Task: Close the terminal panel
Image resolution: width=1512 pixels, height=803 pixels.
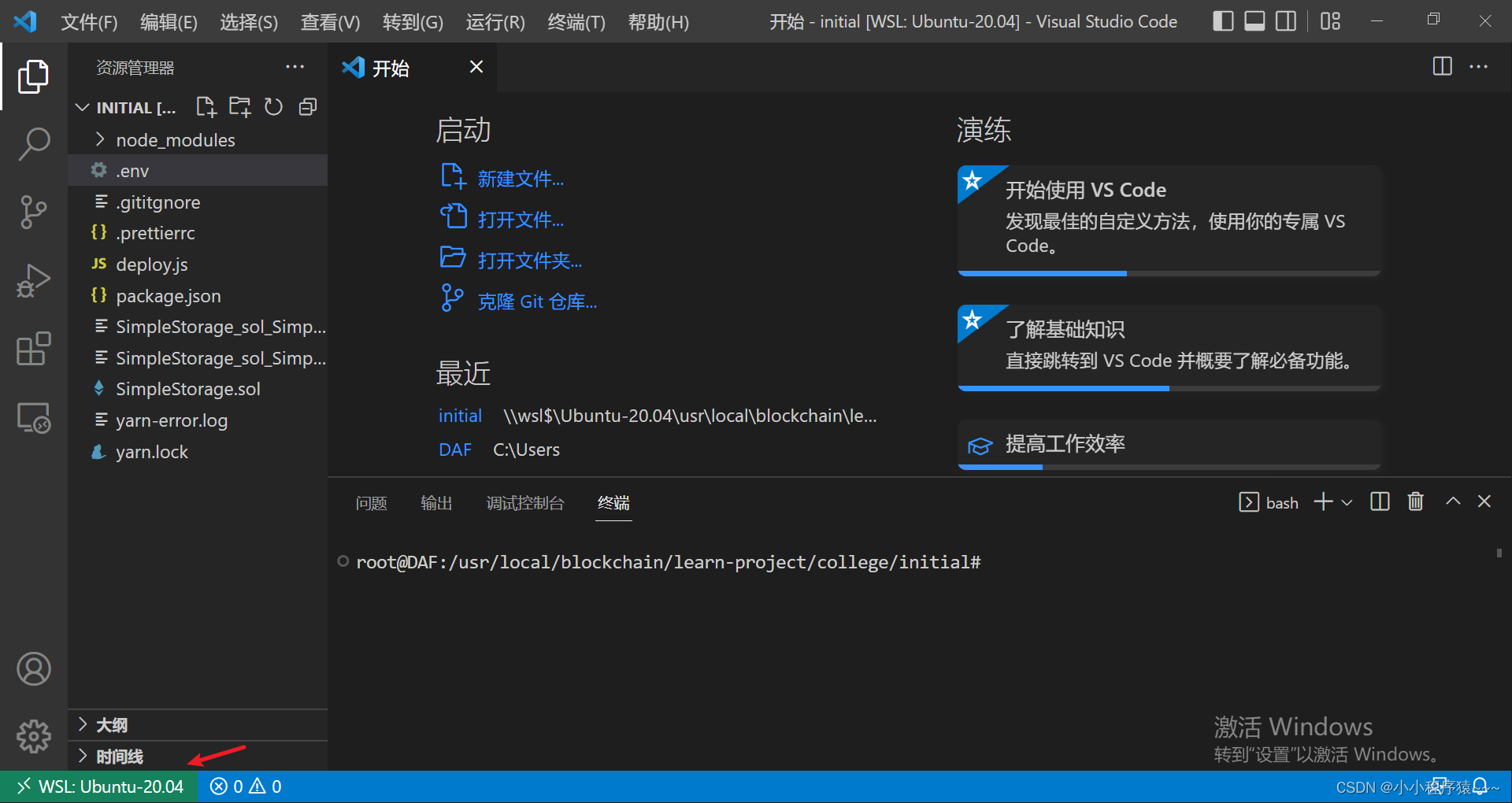Action: coord(1484,501)
